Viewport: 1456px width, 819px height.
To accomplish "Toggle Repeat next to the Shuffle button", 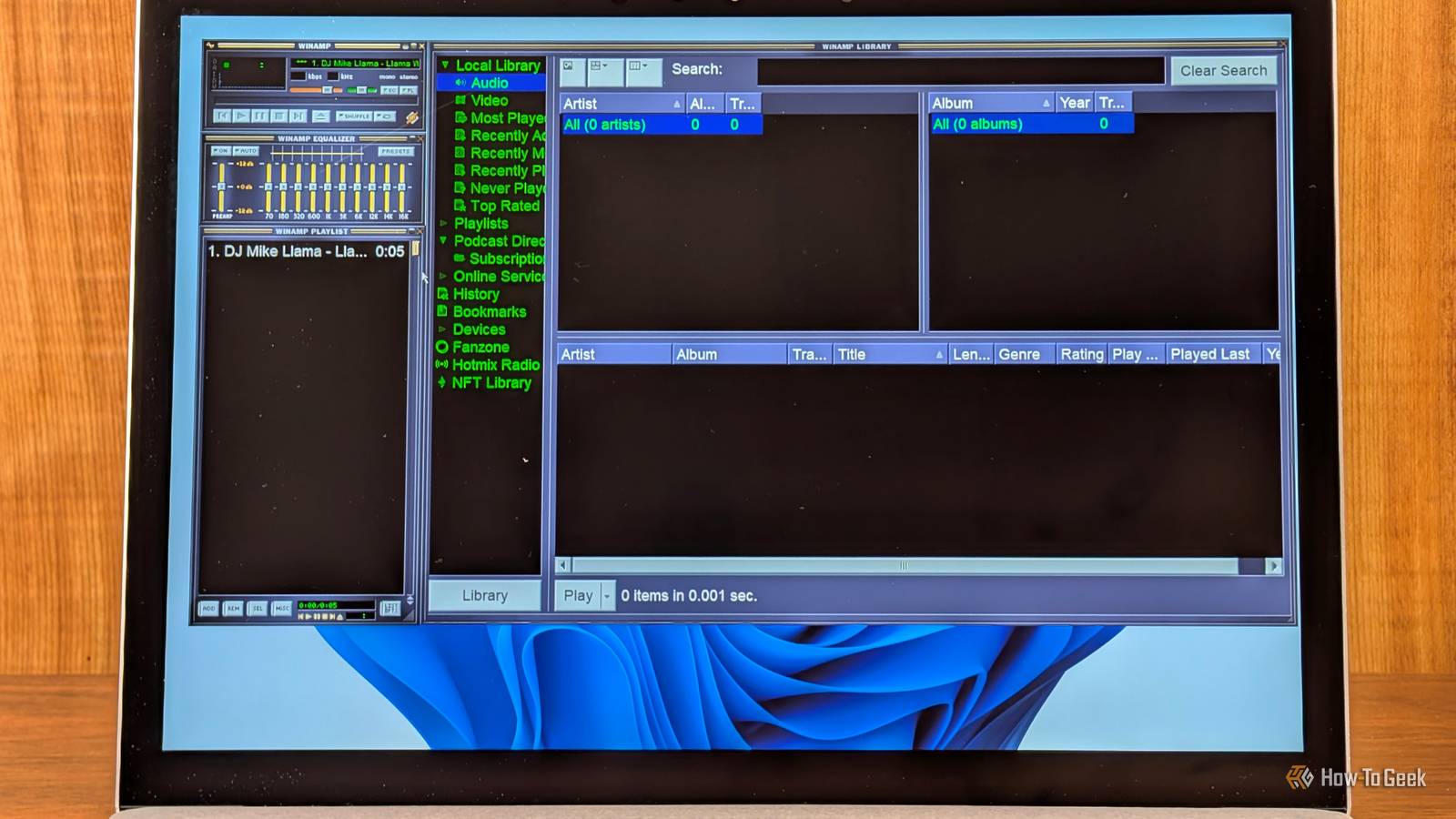I will (x=385, y=116).
